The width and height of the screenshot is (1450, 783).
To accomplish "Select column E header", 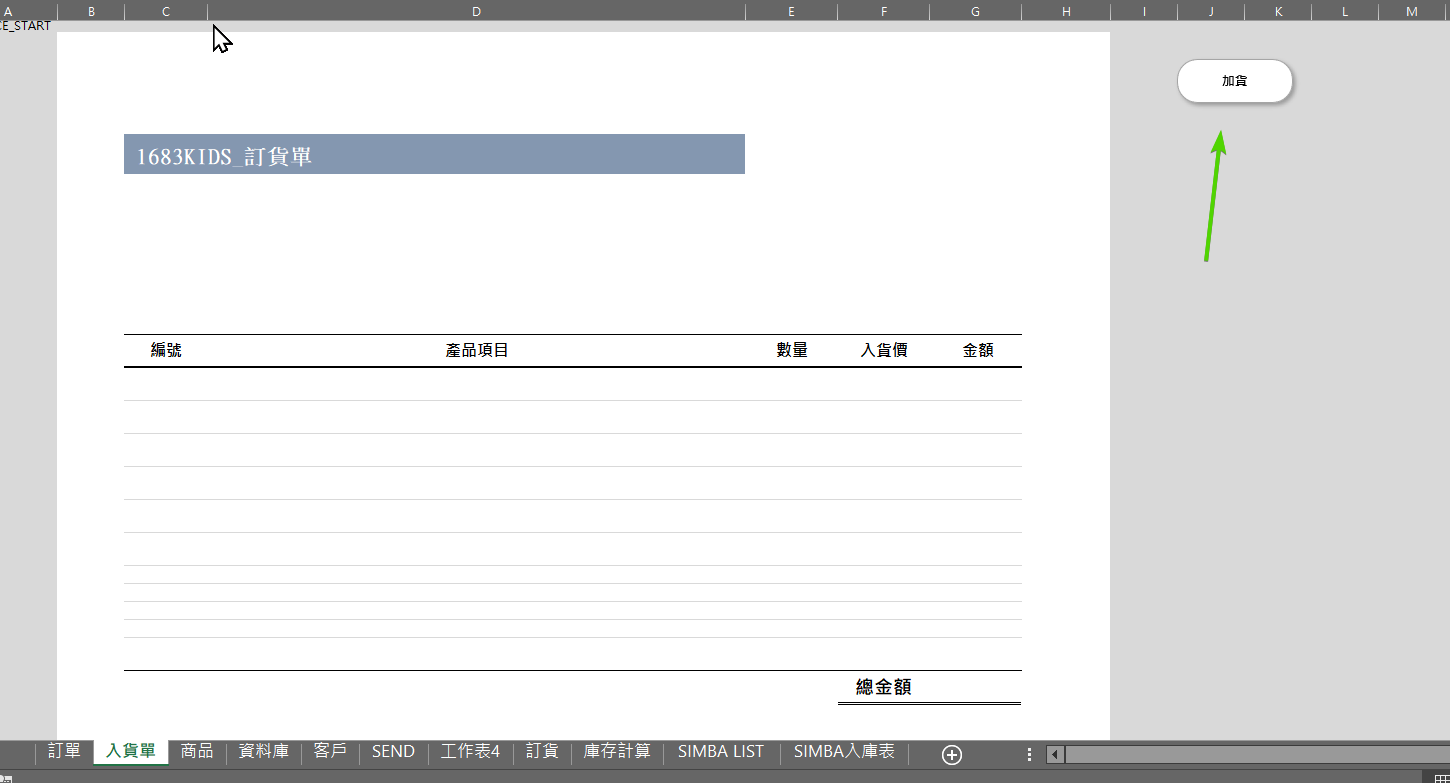I will click(791, 11).
